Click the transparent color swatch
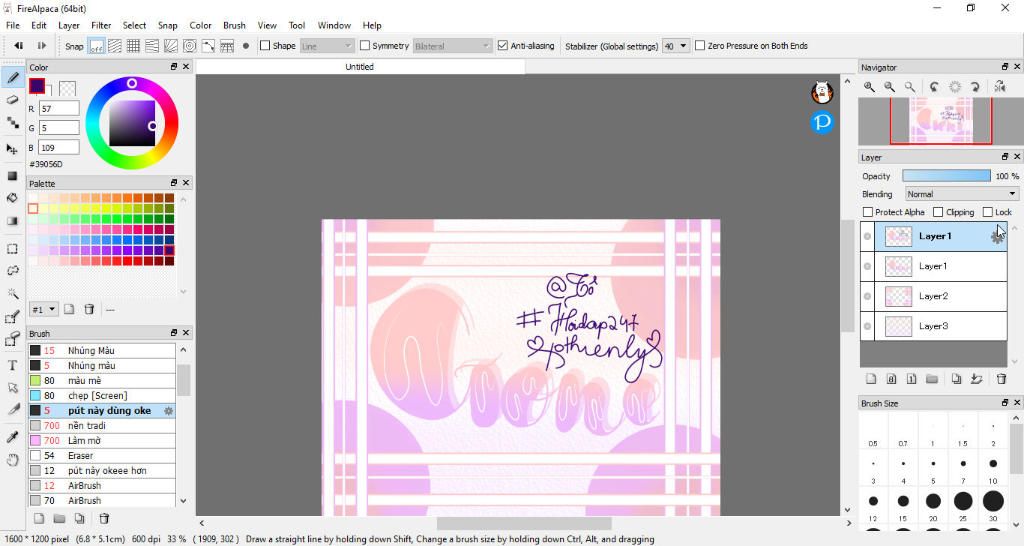 coord(67,88)
